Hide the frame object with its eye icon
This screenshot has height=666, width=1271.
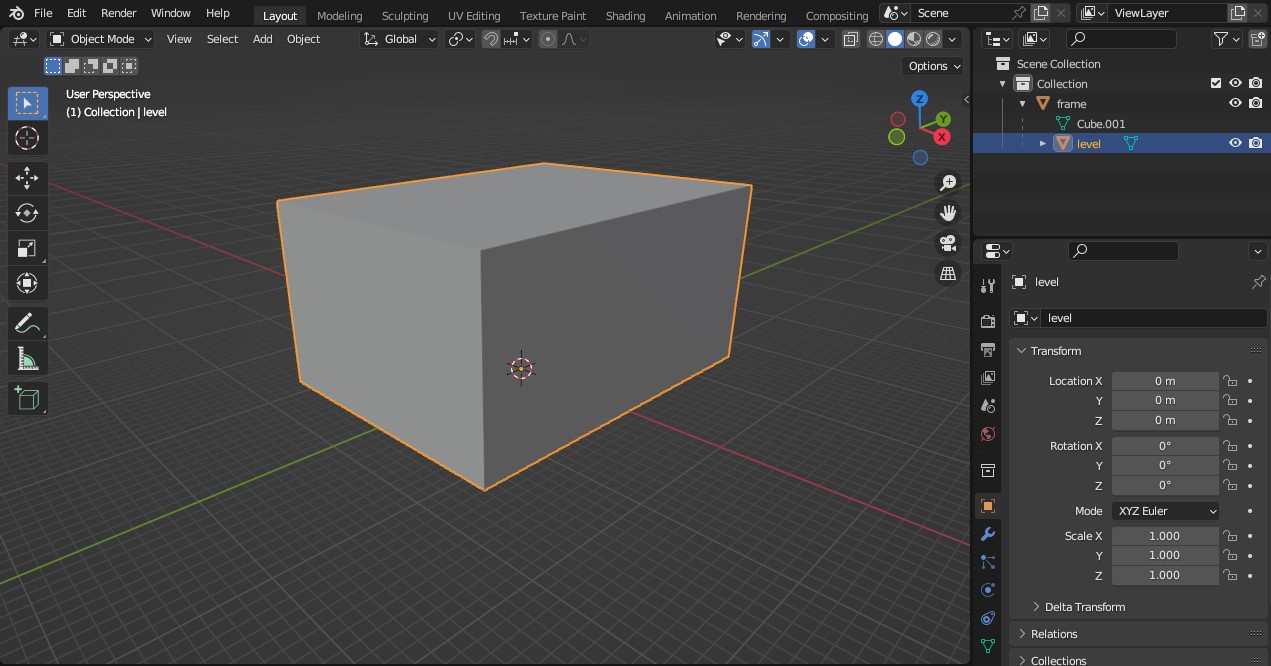(1236, 103)
